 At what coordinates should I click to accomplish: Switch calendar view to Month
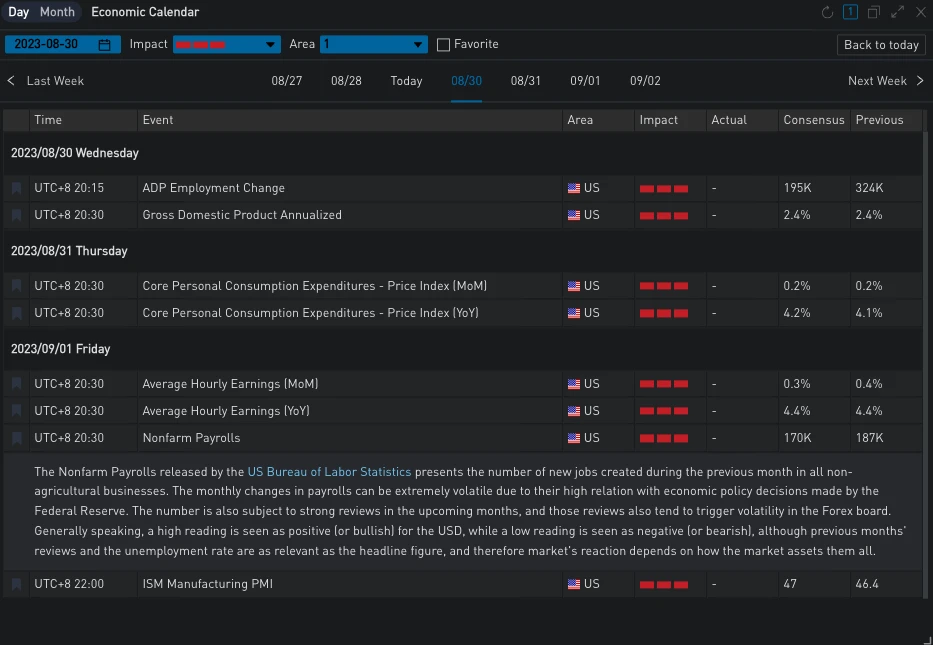57,12
